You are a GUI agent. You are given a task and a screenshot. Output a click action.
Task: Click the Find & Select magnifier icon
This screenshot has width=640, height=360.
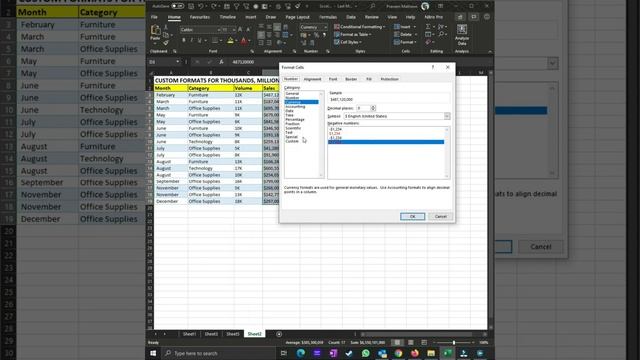(441, 34)
